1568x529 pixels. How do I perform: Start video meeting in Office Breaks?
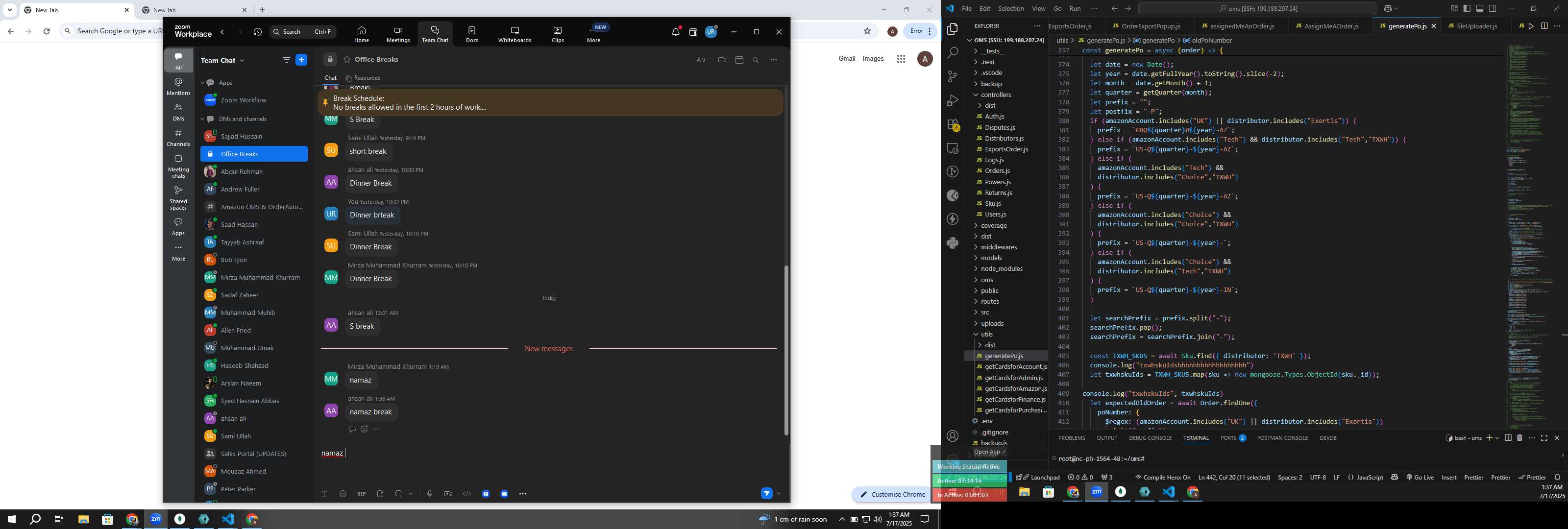click(x=722, y=60)
